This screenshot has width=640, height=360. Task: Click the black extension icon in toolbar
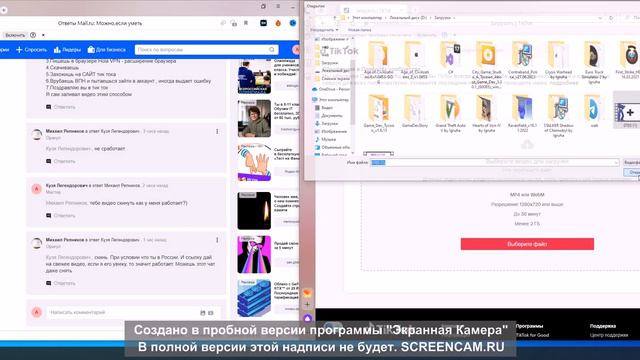(263, 23)
